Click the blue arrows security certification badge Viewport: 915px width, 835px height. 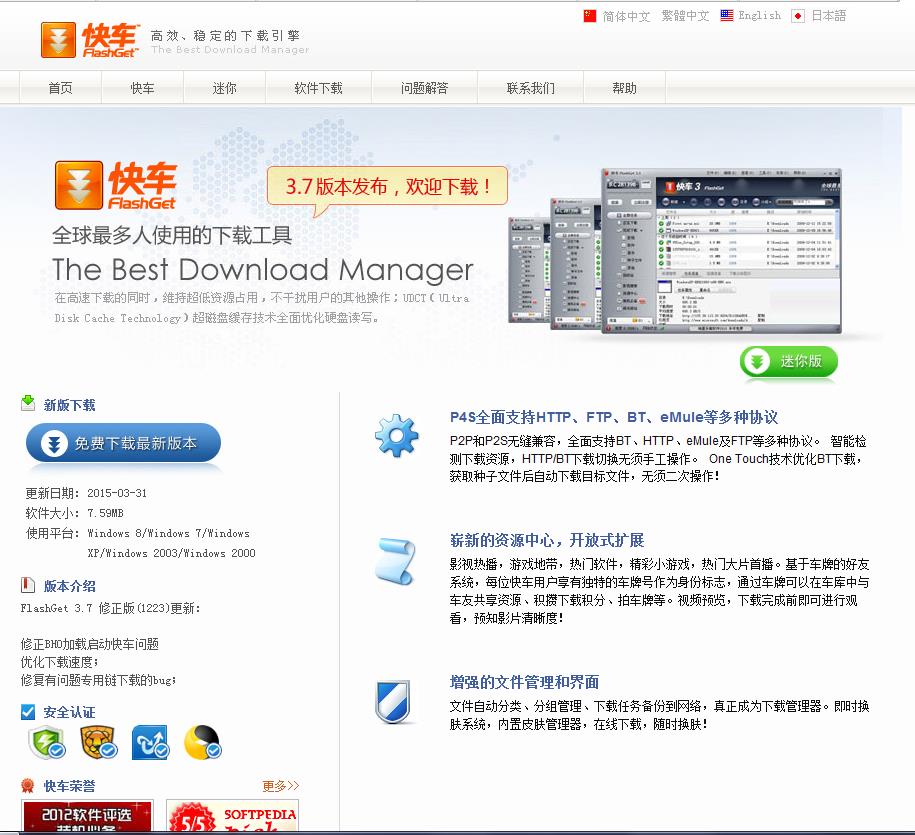point(150,742)
